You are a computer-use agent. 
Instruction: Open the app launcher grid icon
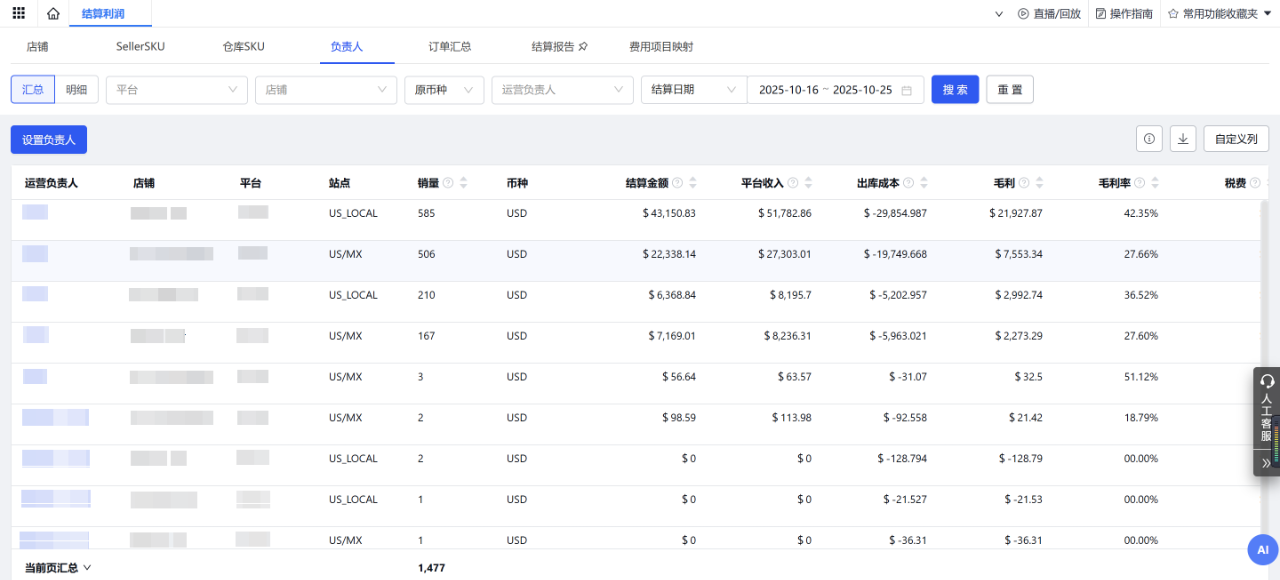click(17, 13)
